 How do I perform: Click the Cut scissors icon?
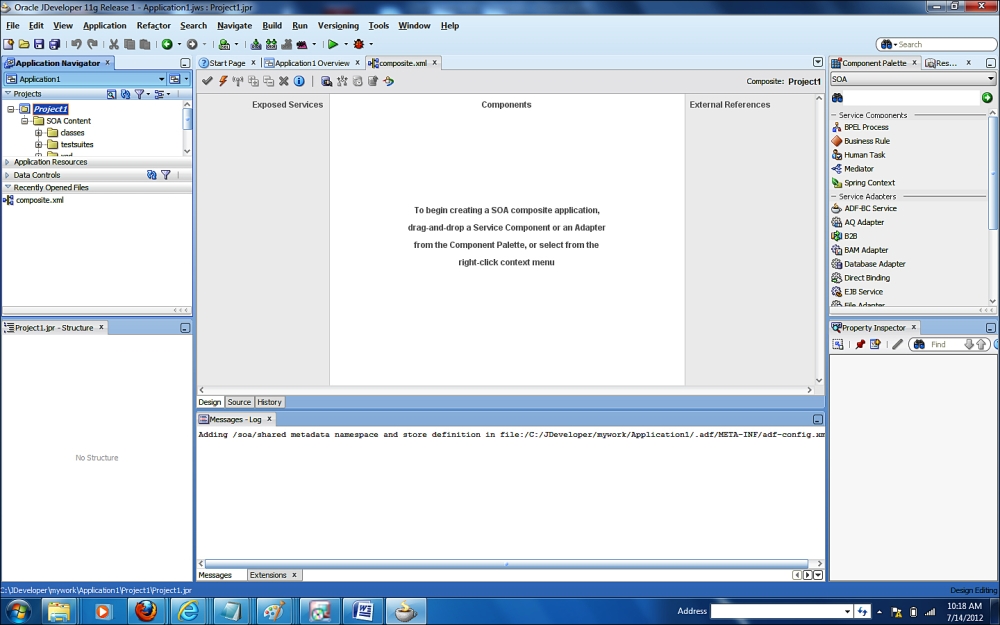tap(114, 44)
